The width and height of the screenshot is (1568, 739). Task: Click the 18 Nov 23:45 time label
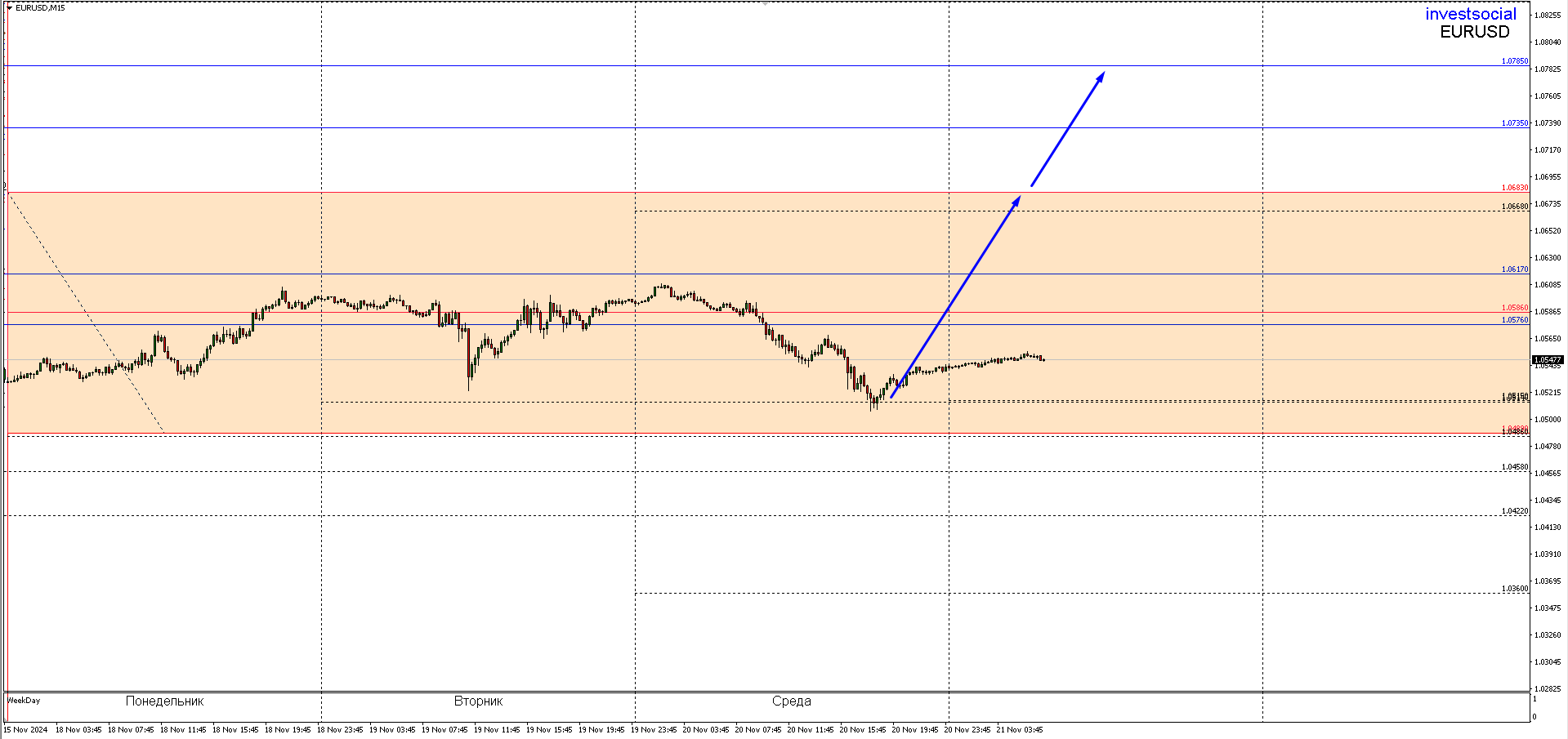click(x=340, y=730)
